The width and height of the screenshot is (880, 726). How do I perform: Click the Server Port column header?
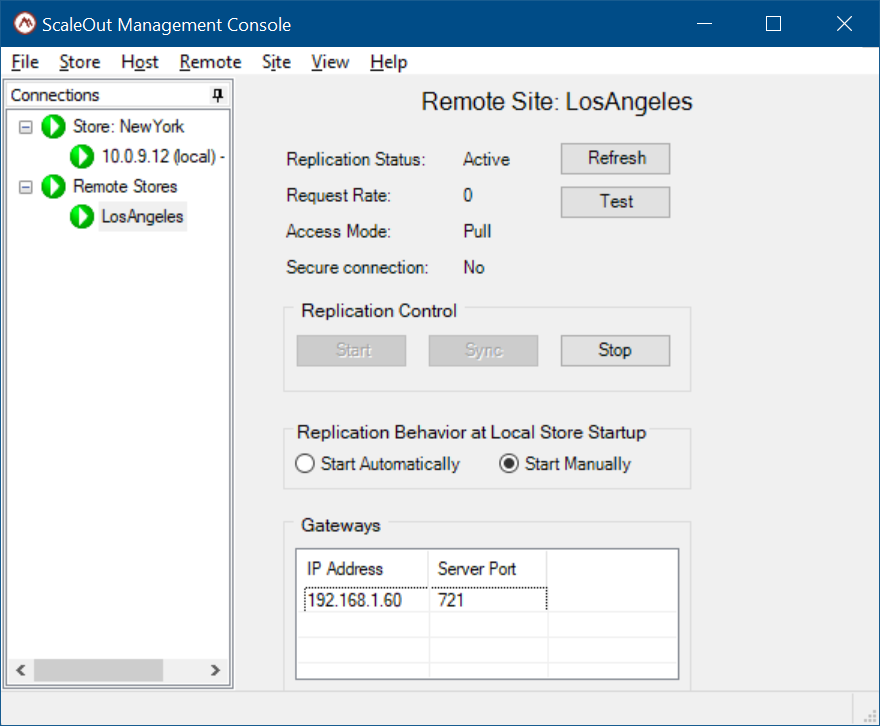tap(487, 568)
